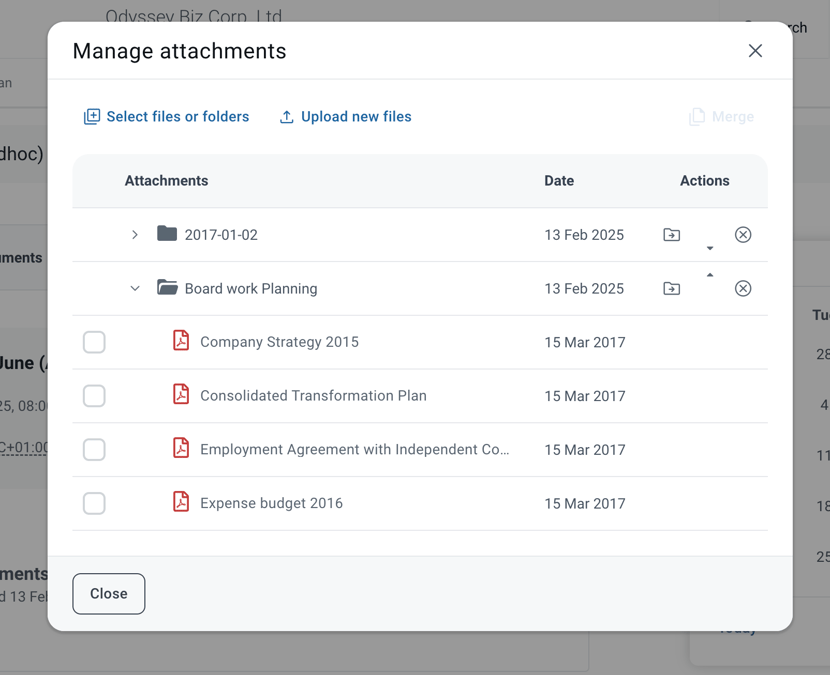The width and height of the screenshot is (830, 675).
Task: Click move-to-folder icon for Board work Planning
Action: coord(672,289)
